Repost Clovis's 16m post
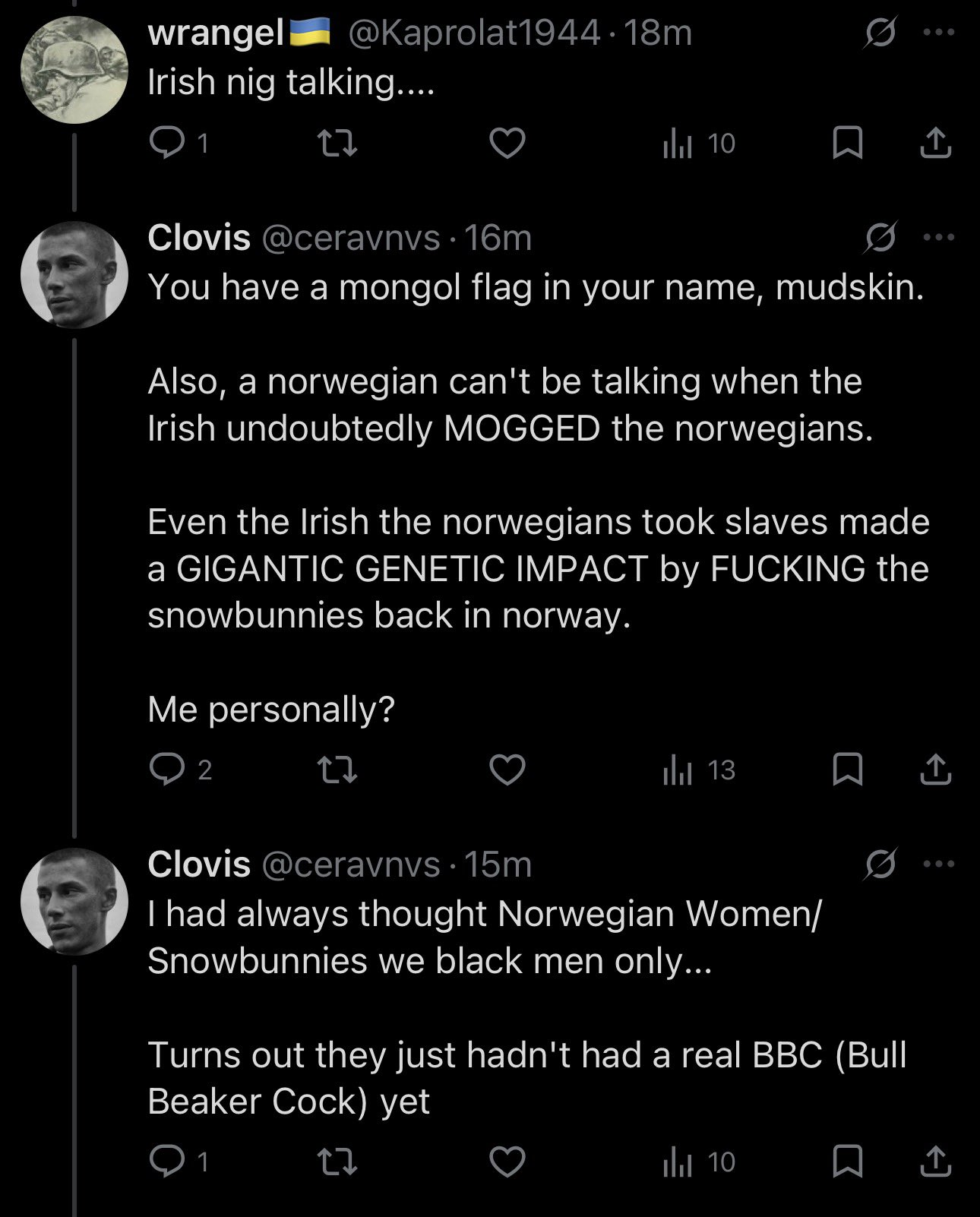Image resolution: width=980 pixels, height=1217 pixels. click(337, 770)
